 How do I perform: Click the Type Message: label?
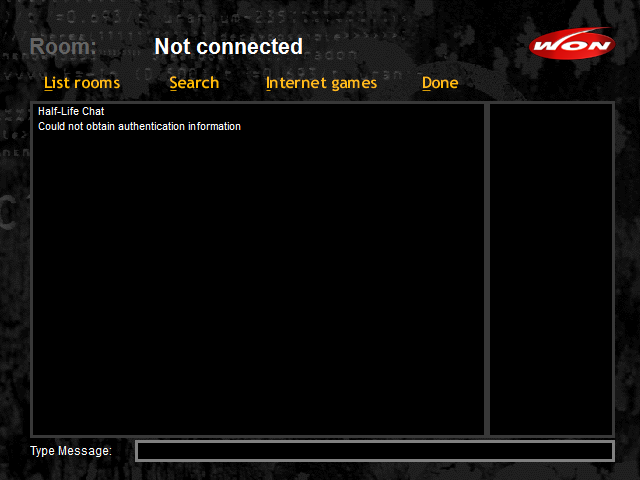pyautogui.click(x=71, y=451)
